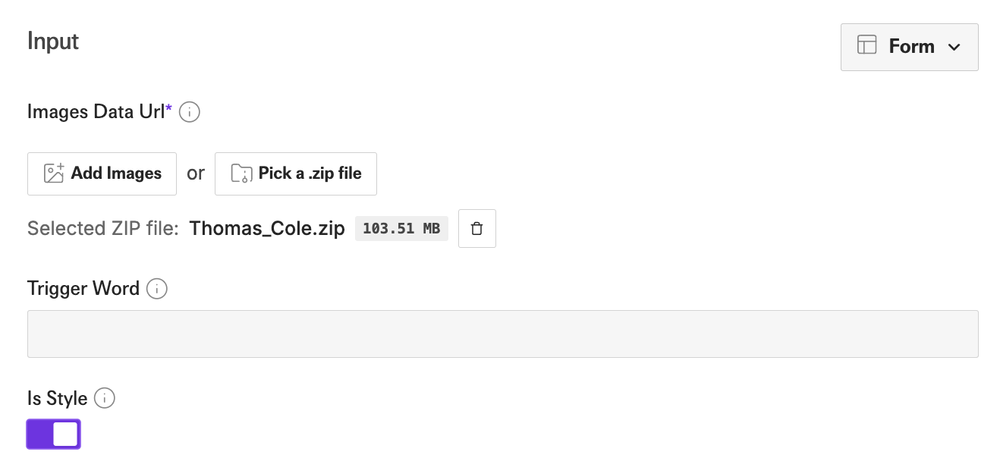This screenshot has width=1000, height=476.
Task: Open the Form input mode dropdown
Action: pyautogui.click(x=909, y=47)
